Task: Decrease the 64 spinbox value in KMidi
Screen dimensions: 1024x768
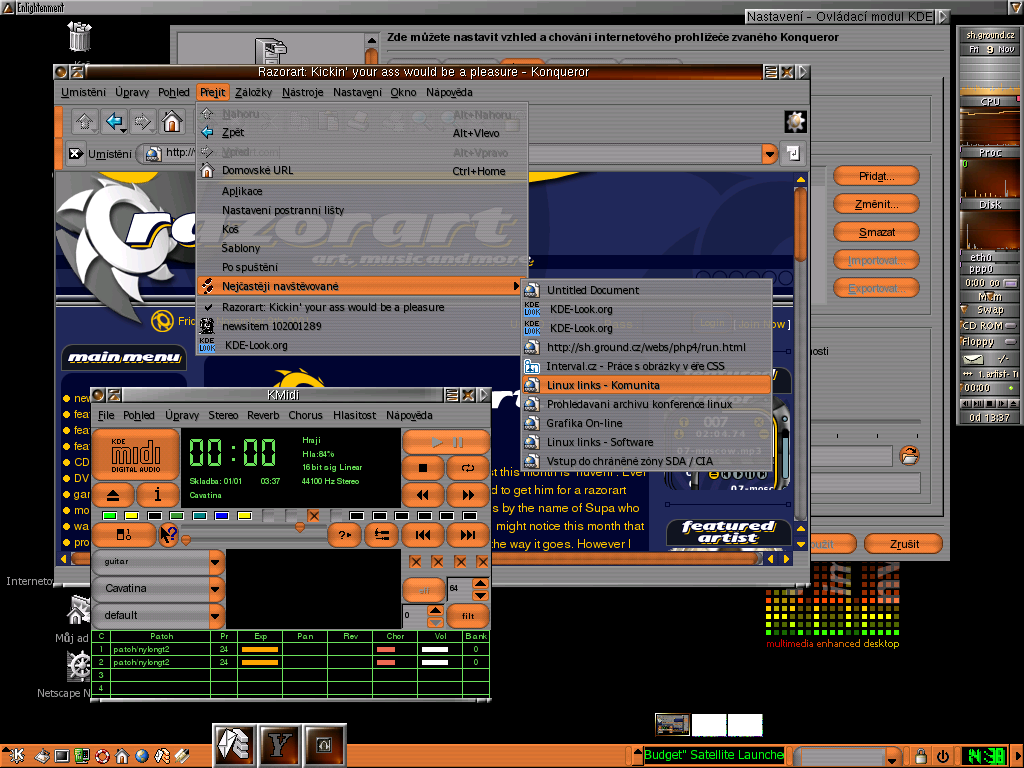Action: pos(480,595)
